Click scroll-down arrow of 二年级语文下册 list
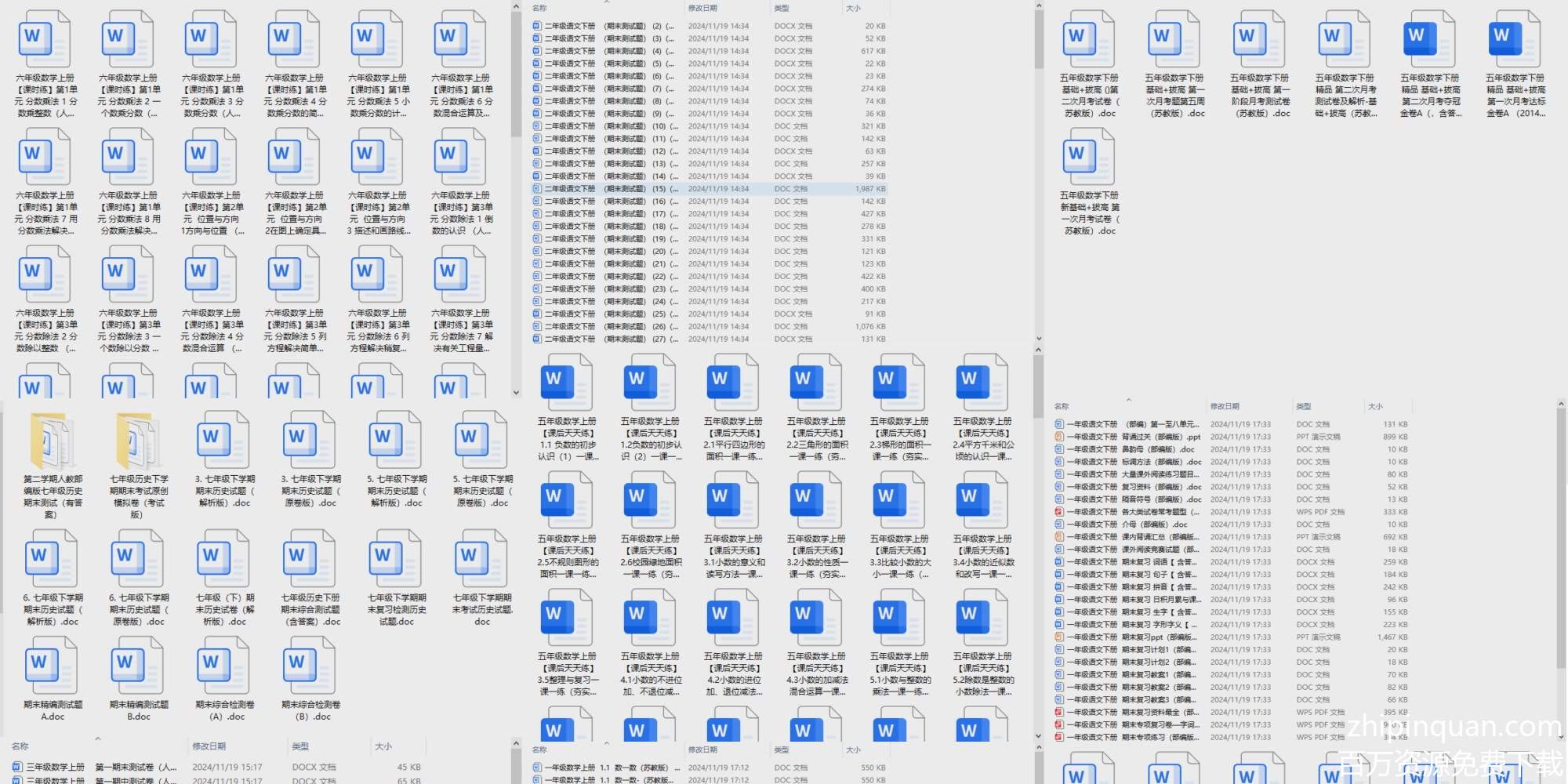The image size is (1568, 784). 1038,339
